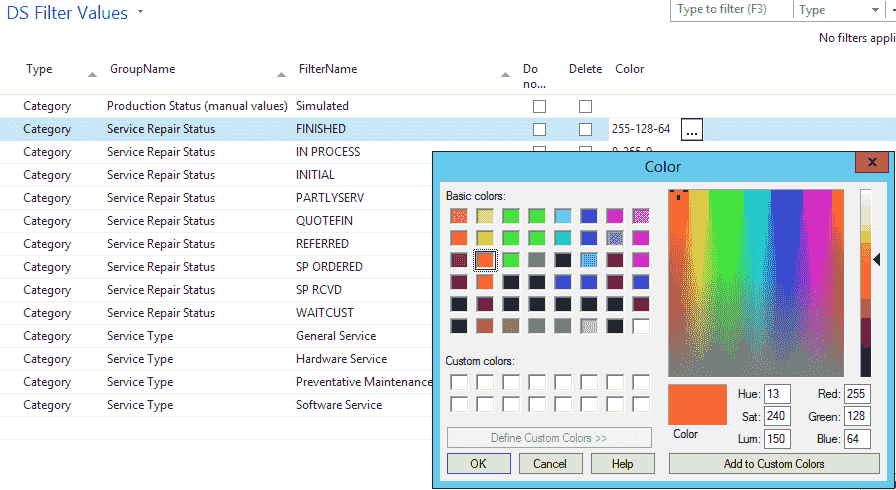Pick the dotted light gray basic color swatch

pos(589,326)
